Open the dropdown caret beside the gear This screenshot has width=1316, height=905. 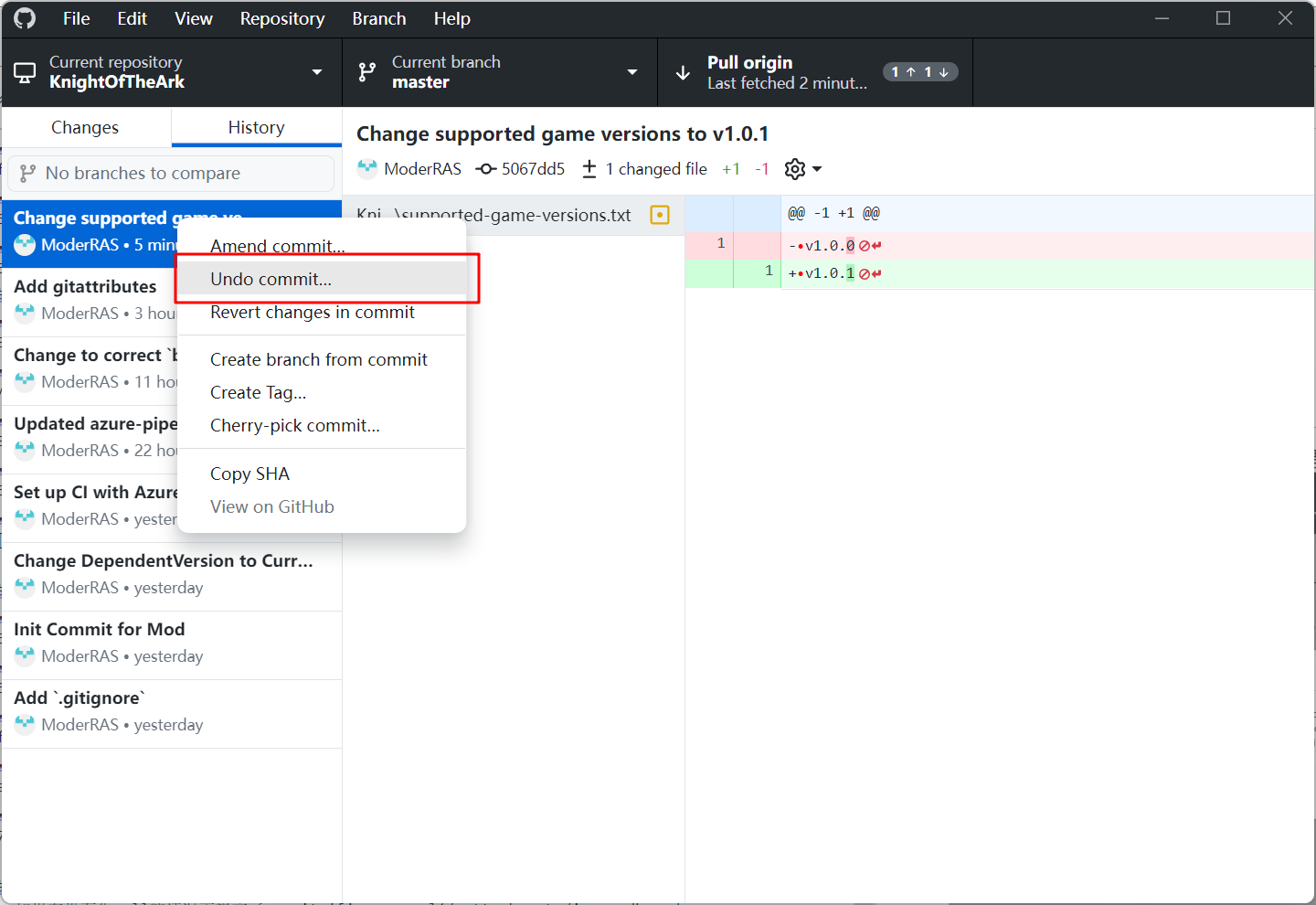click(817, 169)
